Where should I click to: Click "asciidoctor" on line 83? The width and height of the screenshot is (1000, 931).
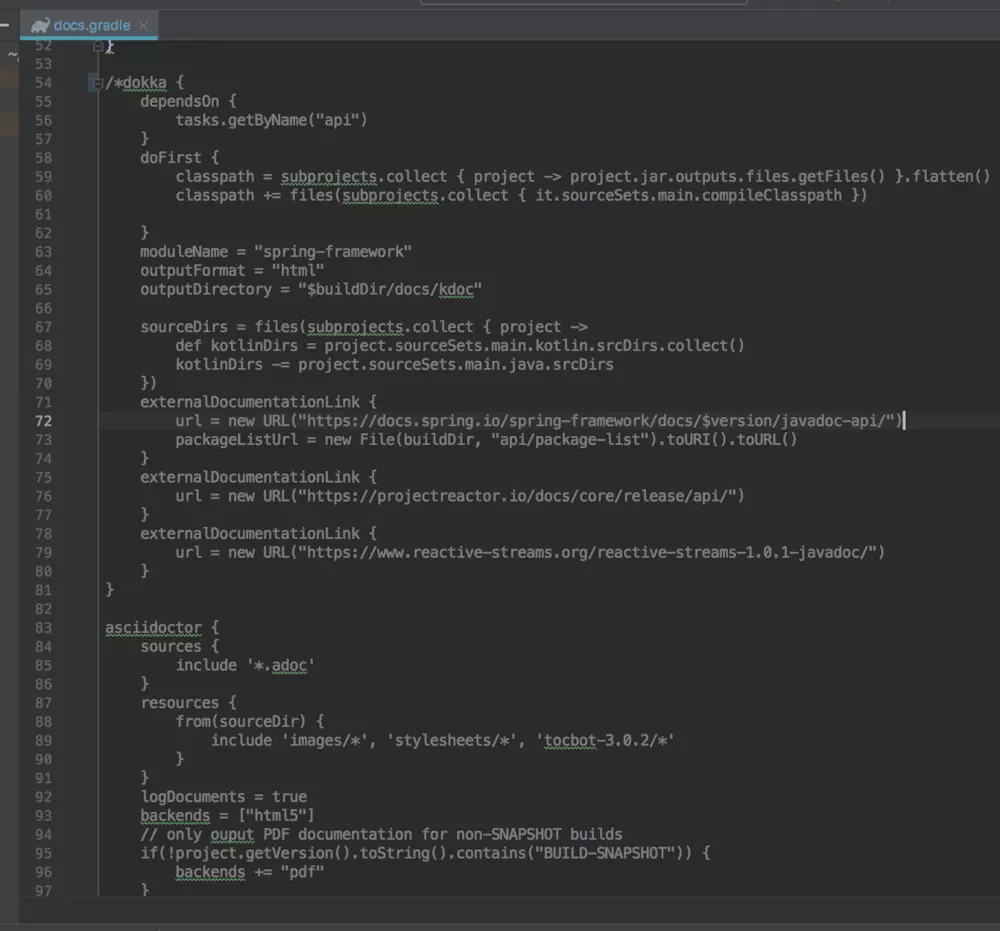[x=153, y=628]
